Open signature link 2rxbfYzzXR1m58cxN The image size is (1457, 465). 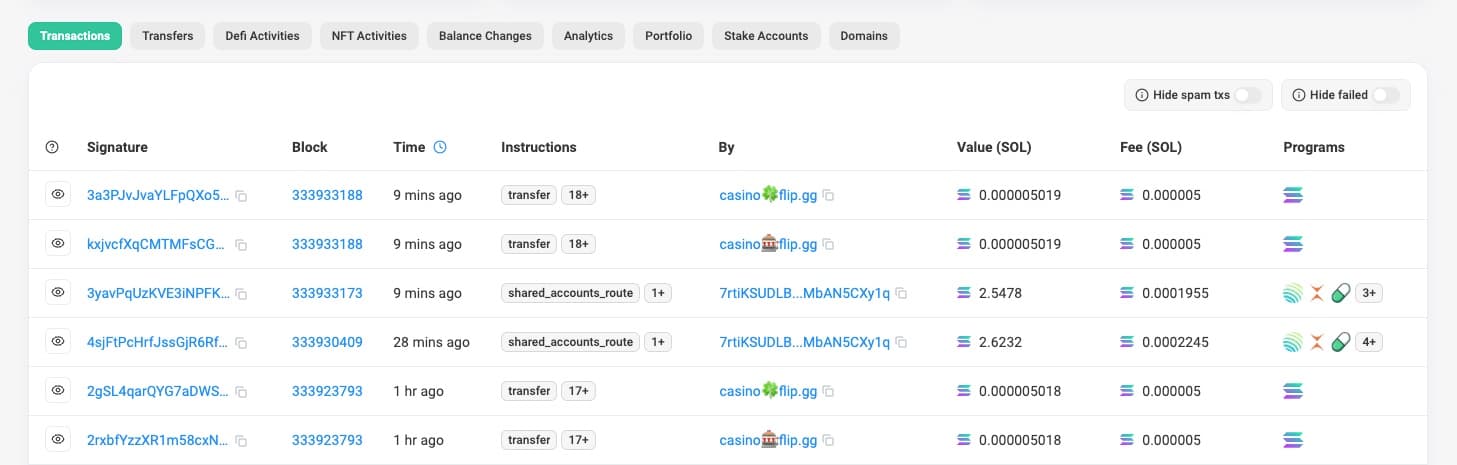(158, 440)
